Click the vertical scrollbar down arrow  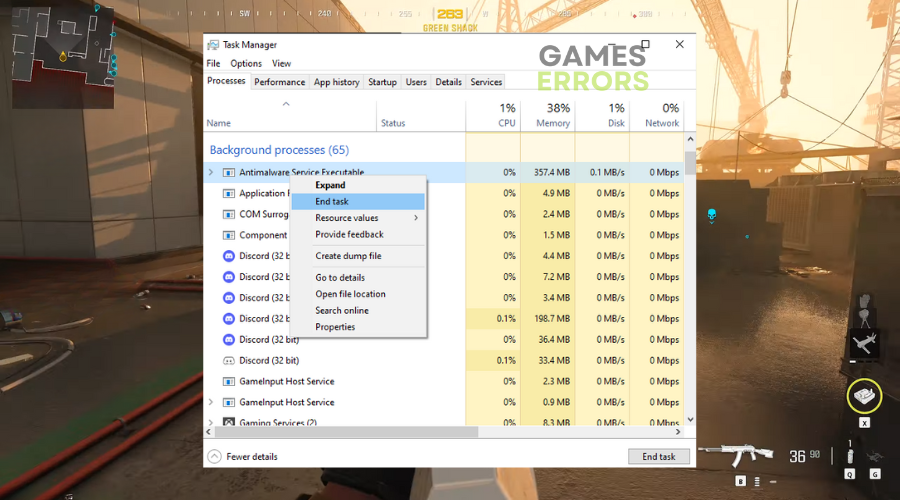[x=690, y=420]
